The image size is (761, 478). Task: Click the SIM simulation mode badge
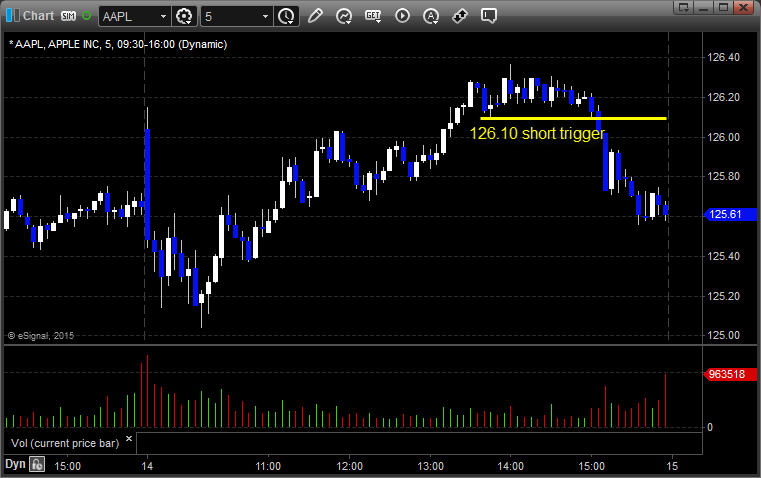pos(68,16)
